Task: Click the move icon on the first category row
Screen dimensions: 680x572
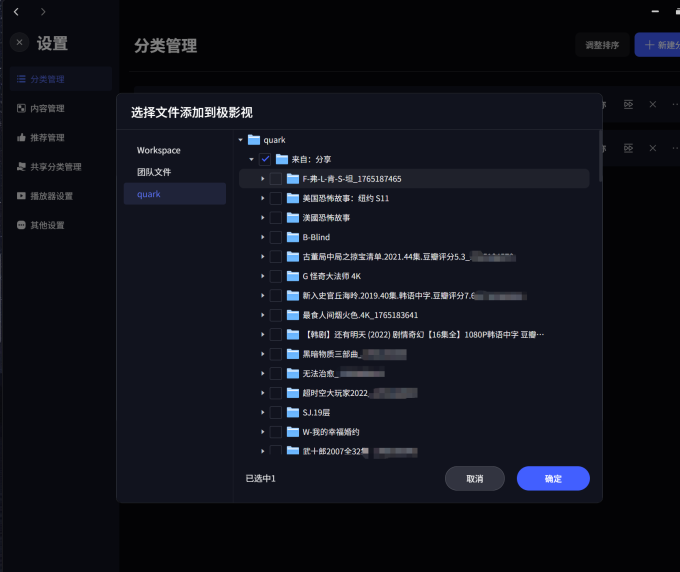Action: click(628, 105)
